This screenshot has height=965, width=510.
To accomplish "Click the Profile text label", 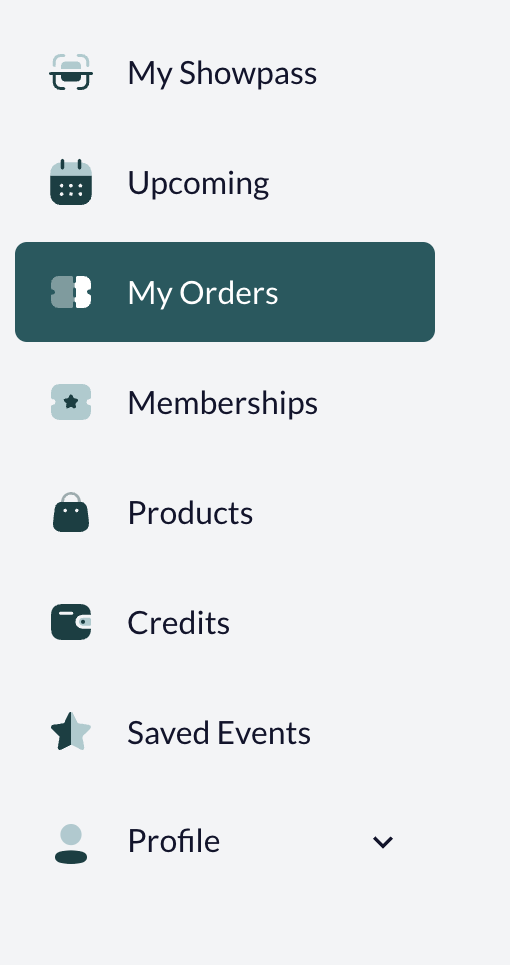I will click(173, 841).
